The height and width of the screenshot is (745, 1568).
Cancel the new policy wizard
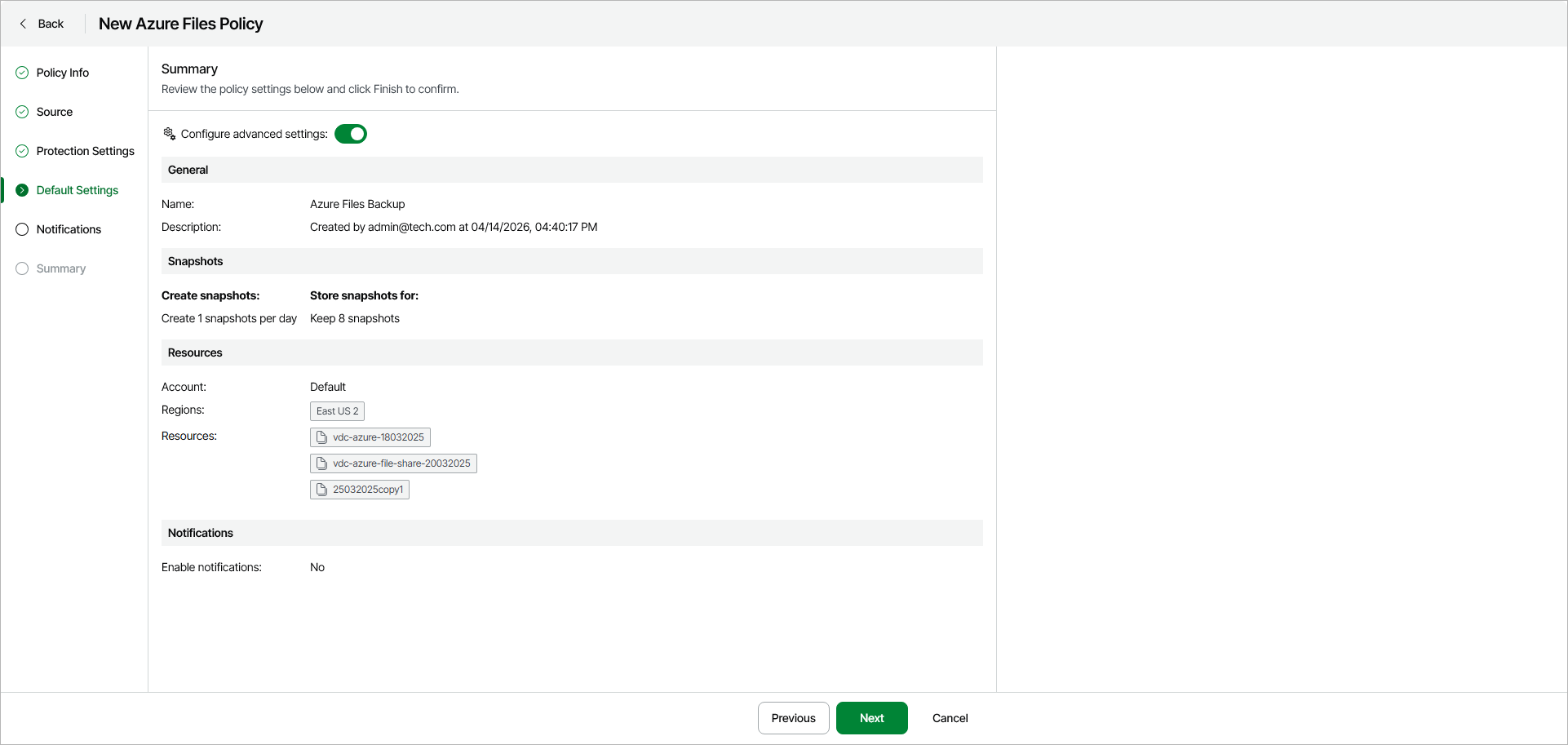click(950, 718)
